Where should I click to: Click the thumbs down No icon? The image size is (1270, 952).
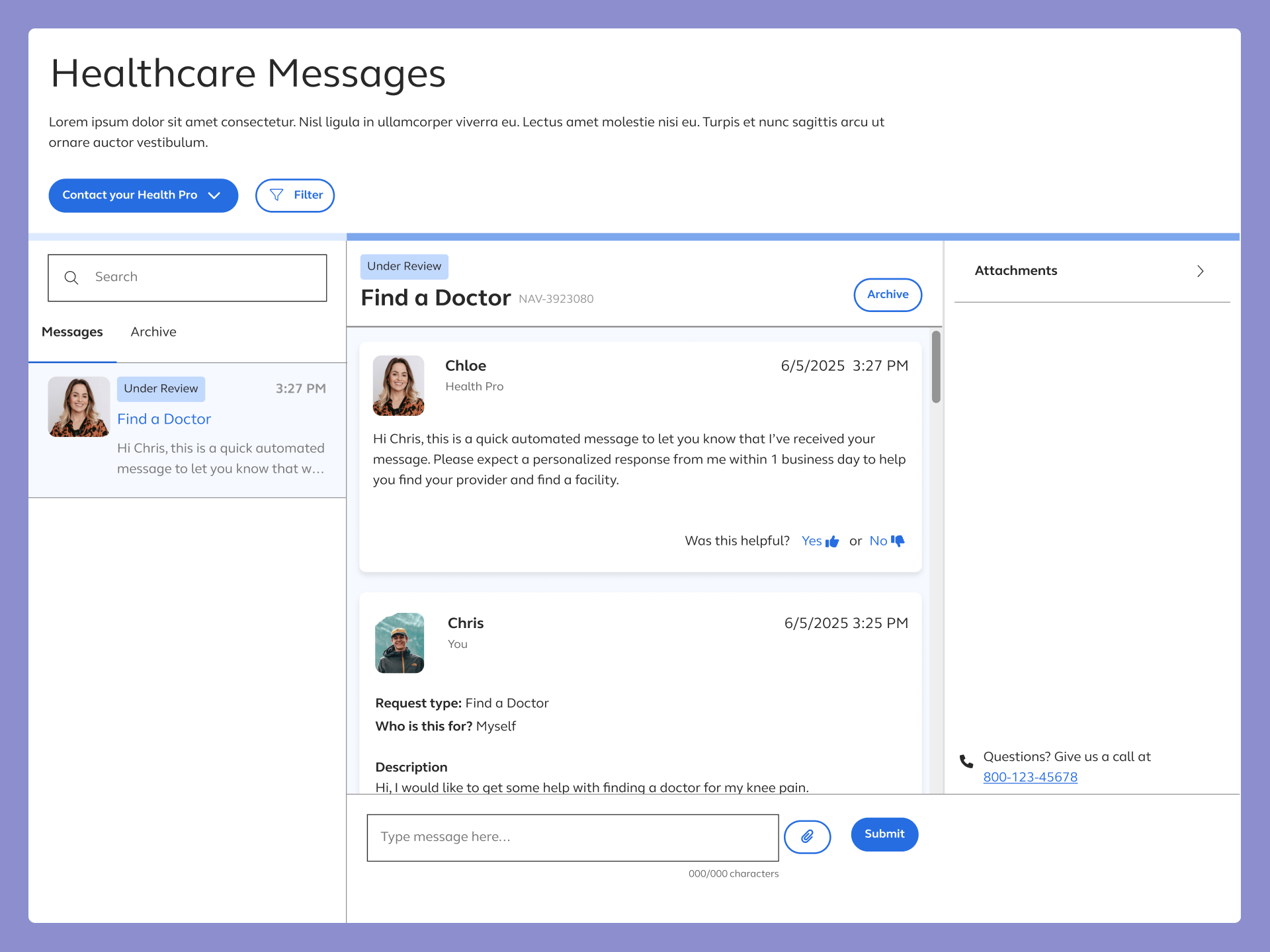click(898, 541)
